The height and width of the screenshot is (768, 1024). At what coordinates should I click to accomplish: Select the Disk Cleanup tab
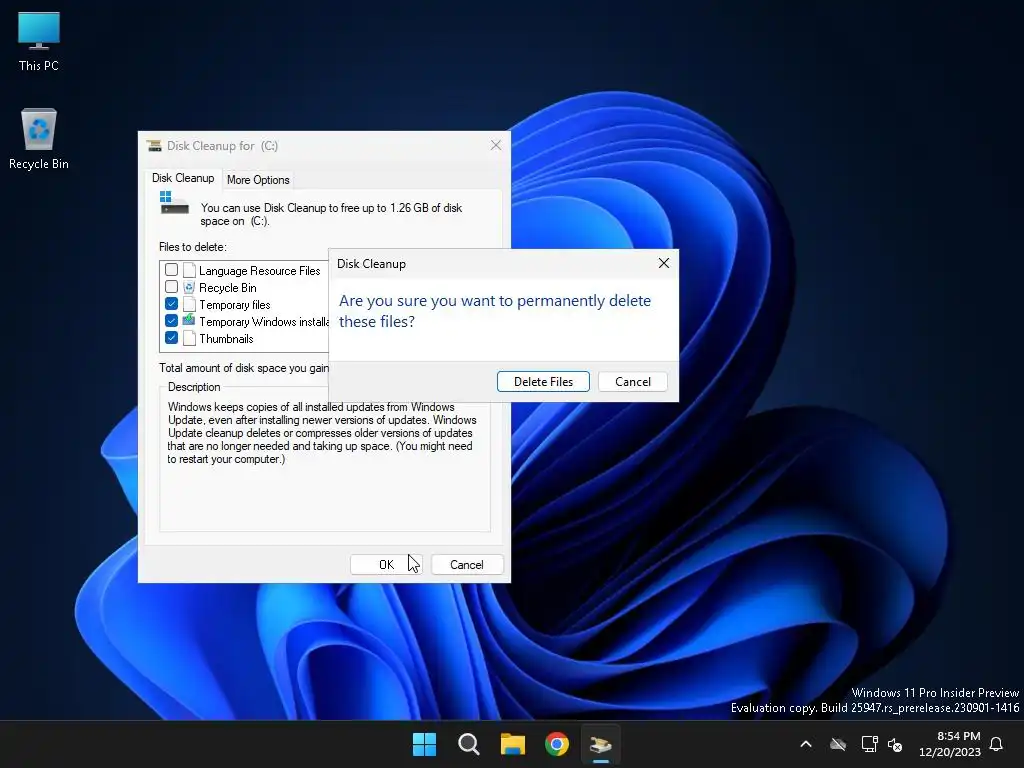(183, 178)
